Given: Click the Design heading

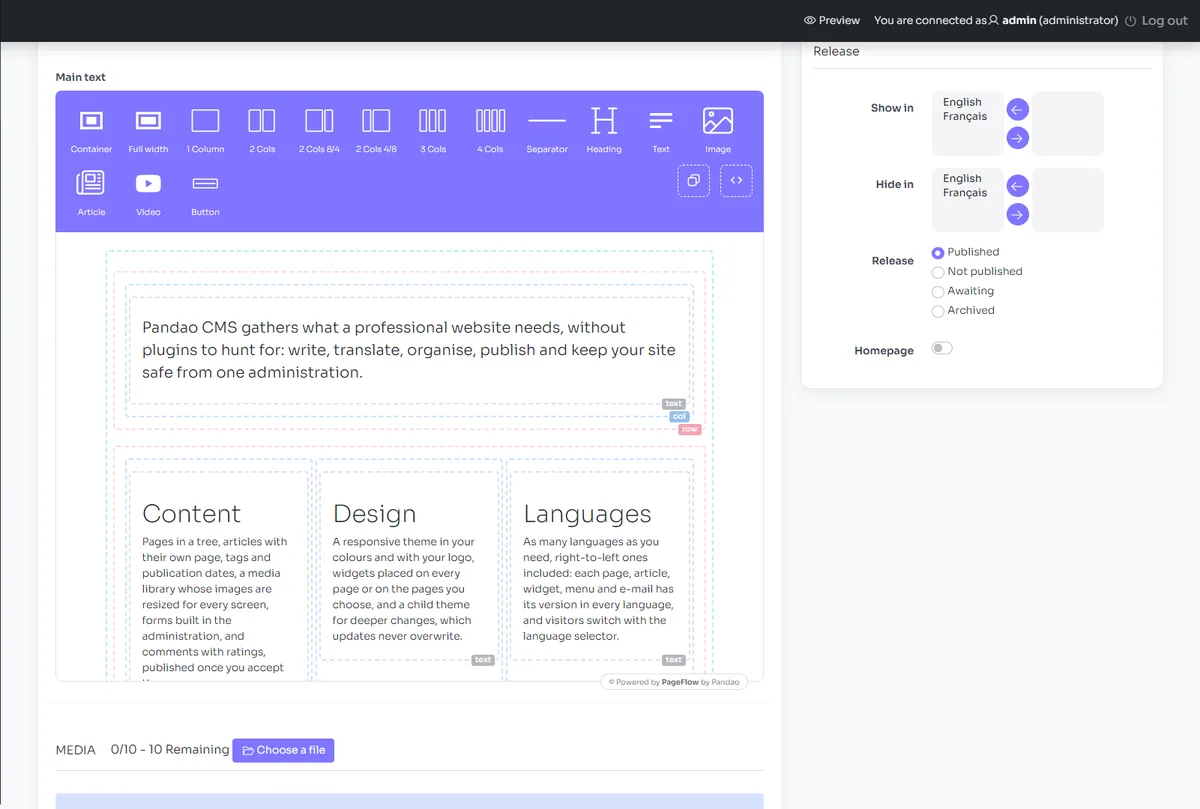Looking at the screenshot, I should (374, 514).
